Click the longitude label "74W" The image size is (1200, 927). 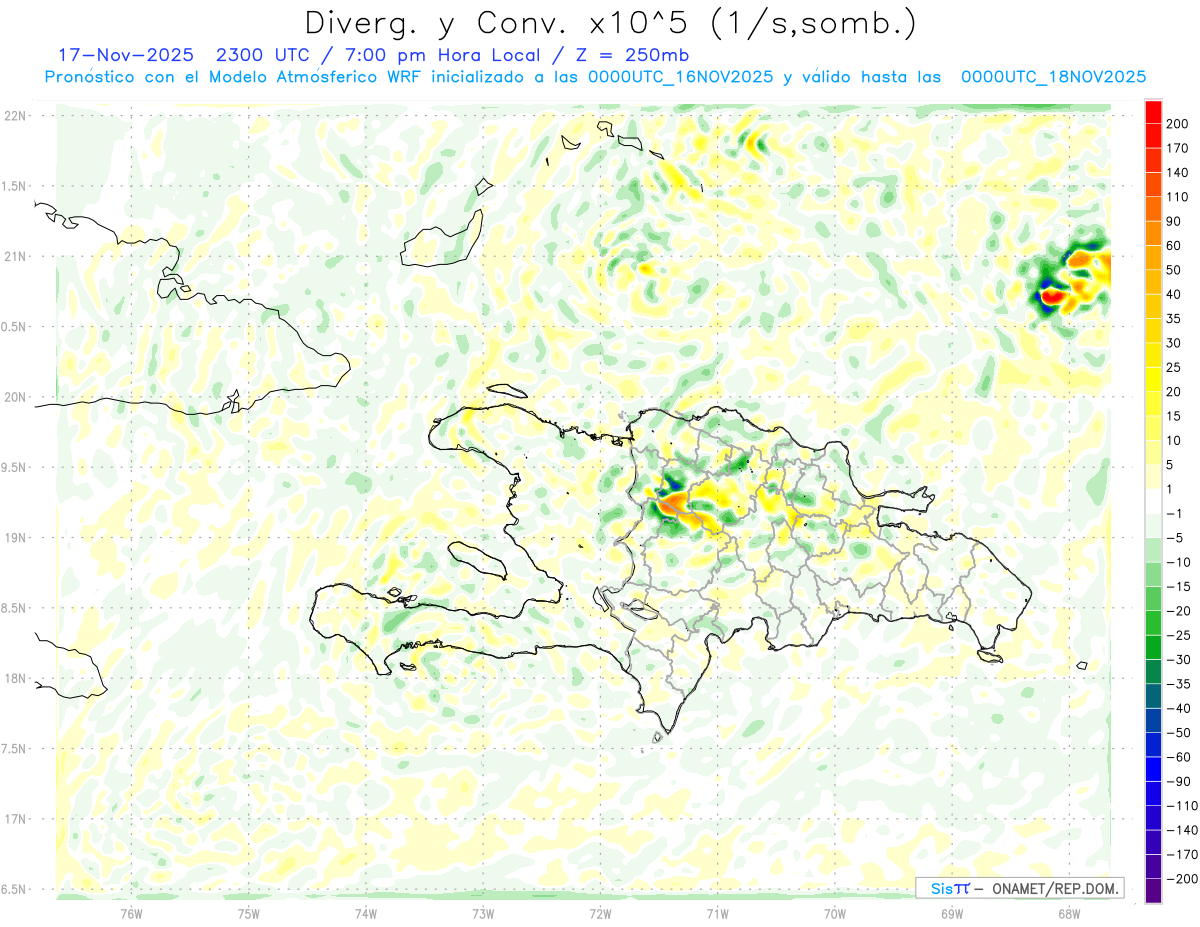pos(366,912)
